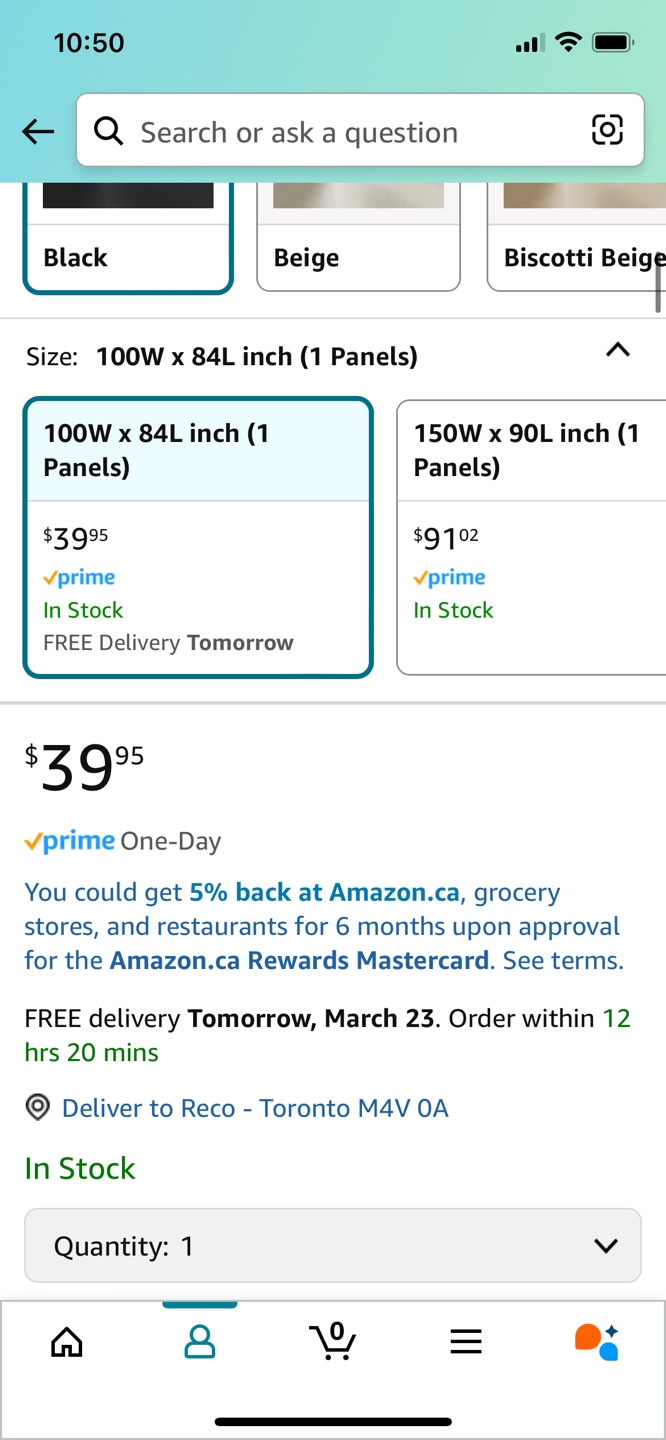Tap the back arrow icon
Viewport: 666px width, 1440px height.
tap(38, 131)
